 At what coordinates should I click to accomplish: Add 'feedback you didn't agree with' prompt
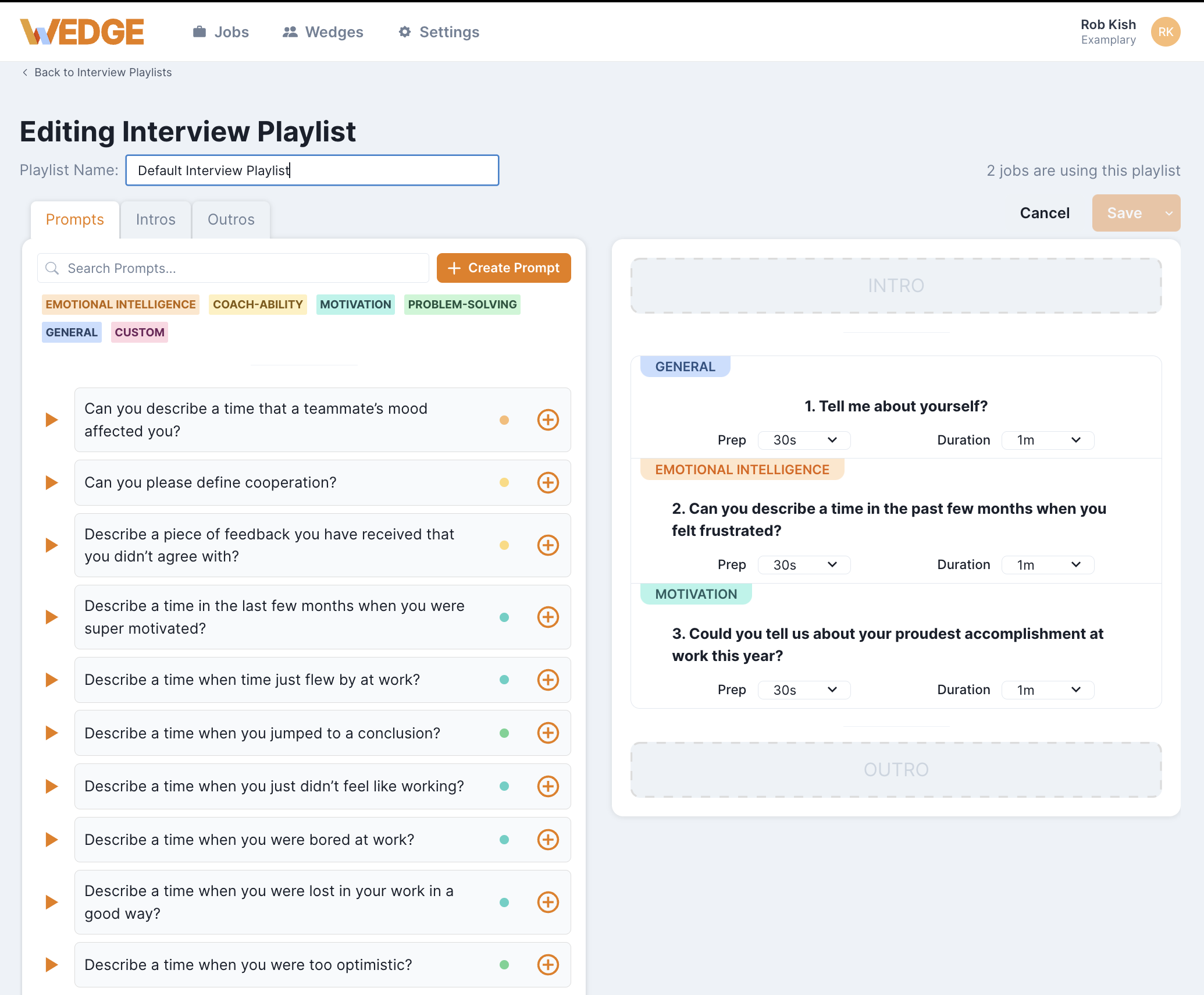(548, 545)
